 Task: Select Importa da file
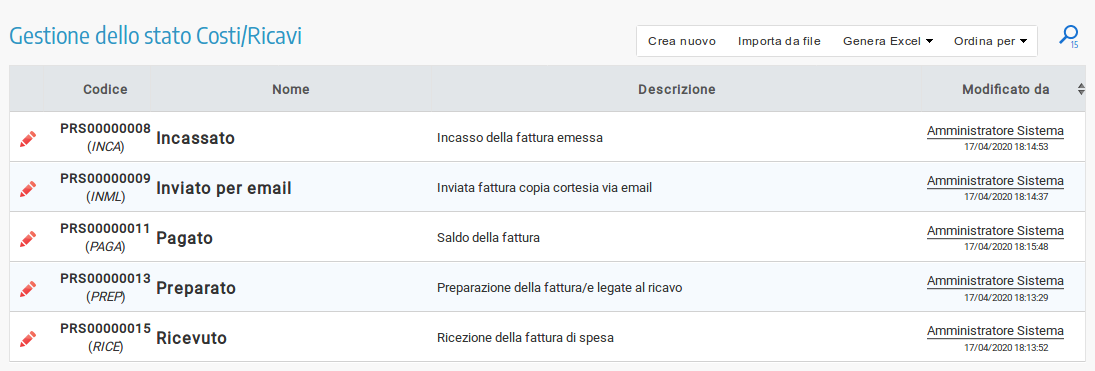click(779, 41)
